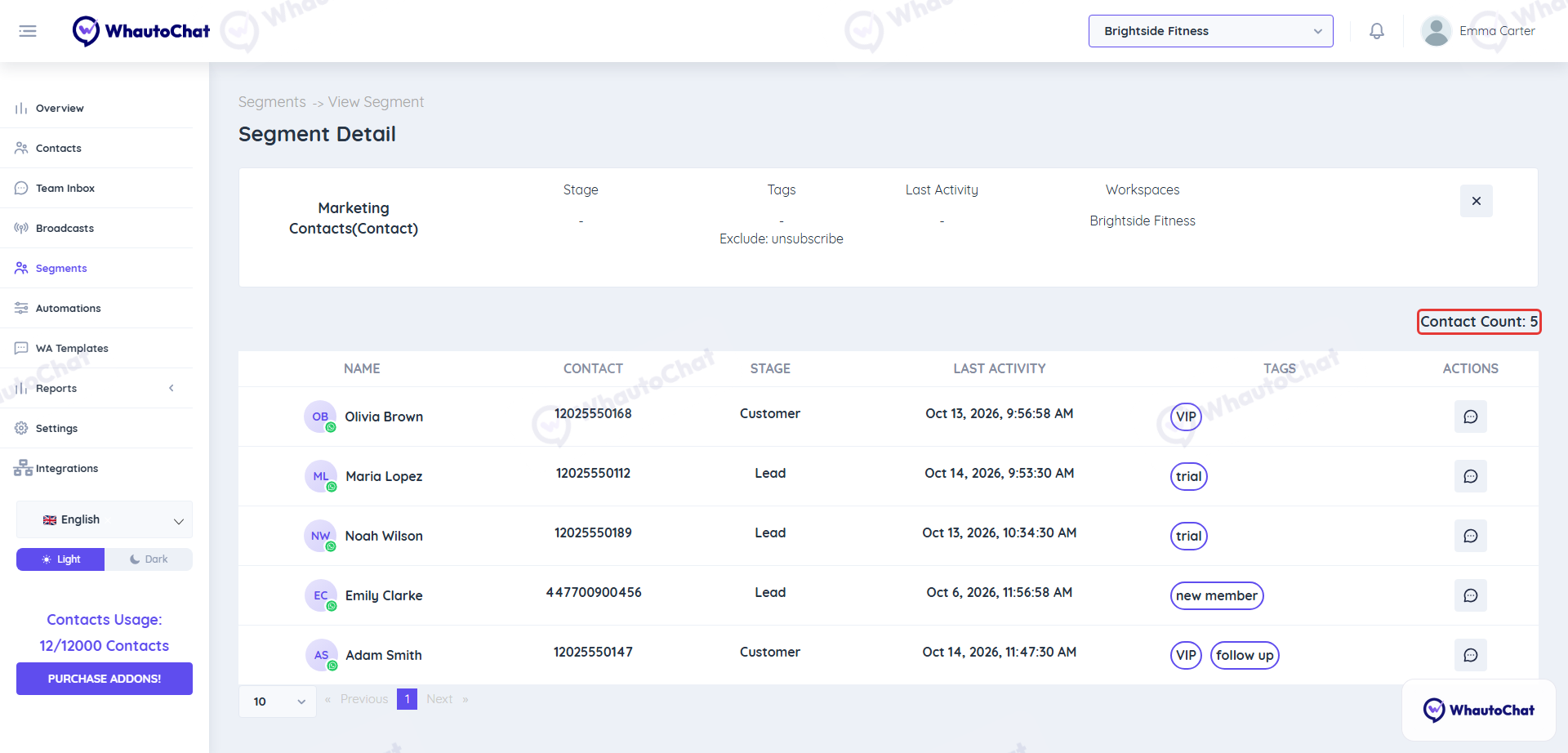Open Settings in sidebar
Screen dimensions: 1568x753
point(96,428)
